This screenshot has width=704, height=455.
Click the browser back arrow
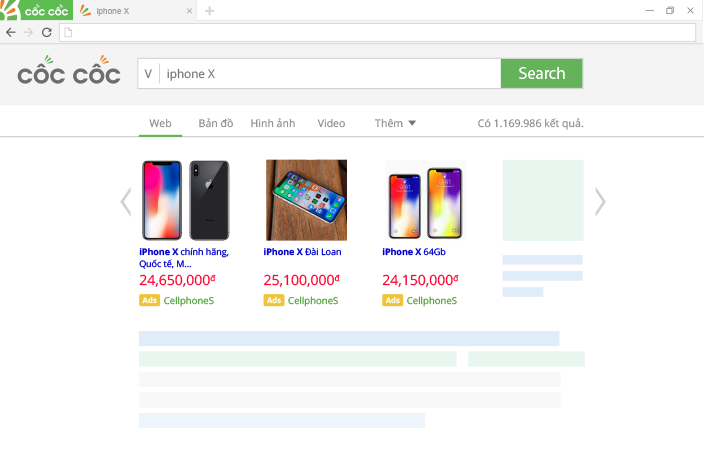(11, 32)
